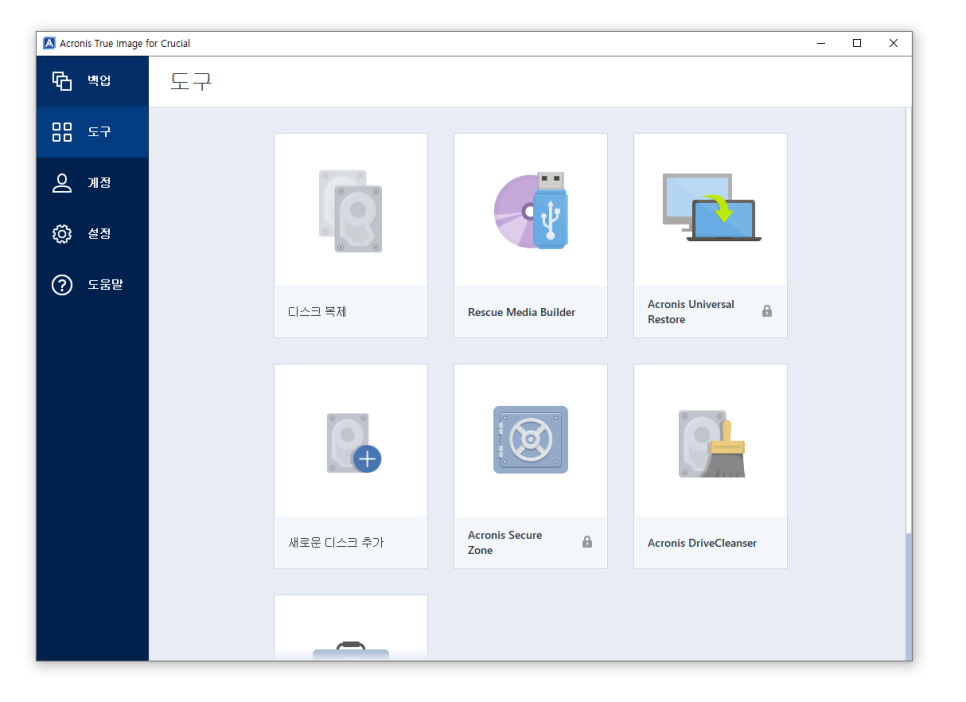Open the 계정 (Account) sidebar section
The width and height of the screenshot is (966, 702).
92,183
